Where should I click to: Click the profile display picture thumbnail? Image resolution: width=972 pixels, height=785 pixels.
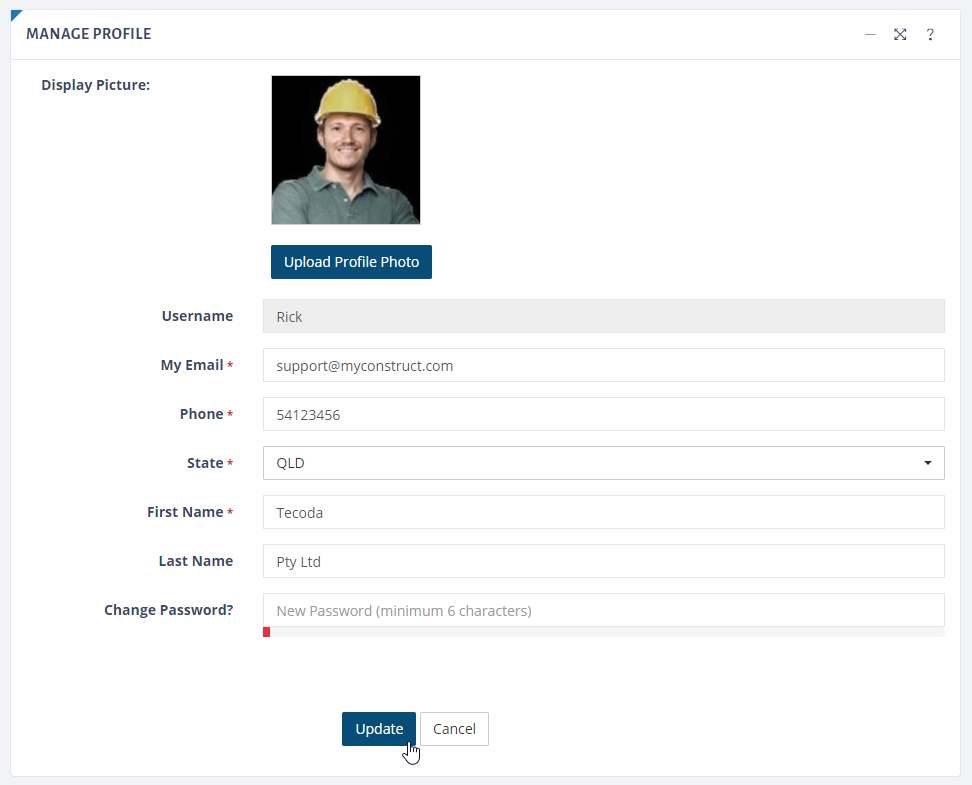click(346, 150)
